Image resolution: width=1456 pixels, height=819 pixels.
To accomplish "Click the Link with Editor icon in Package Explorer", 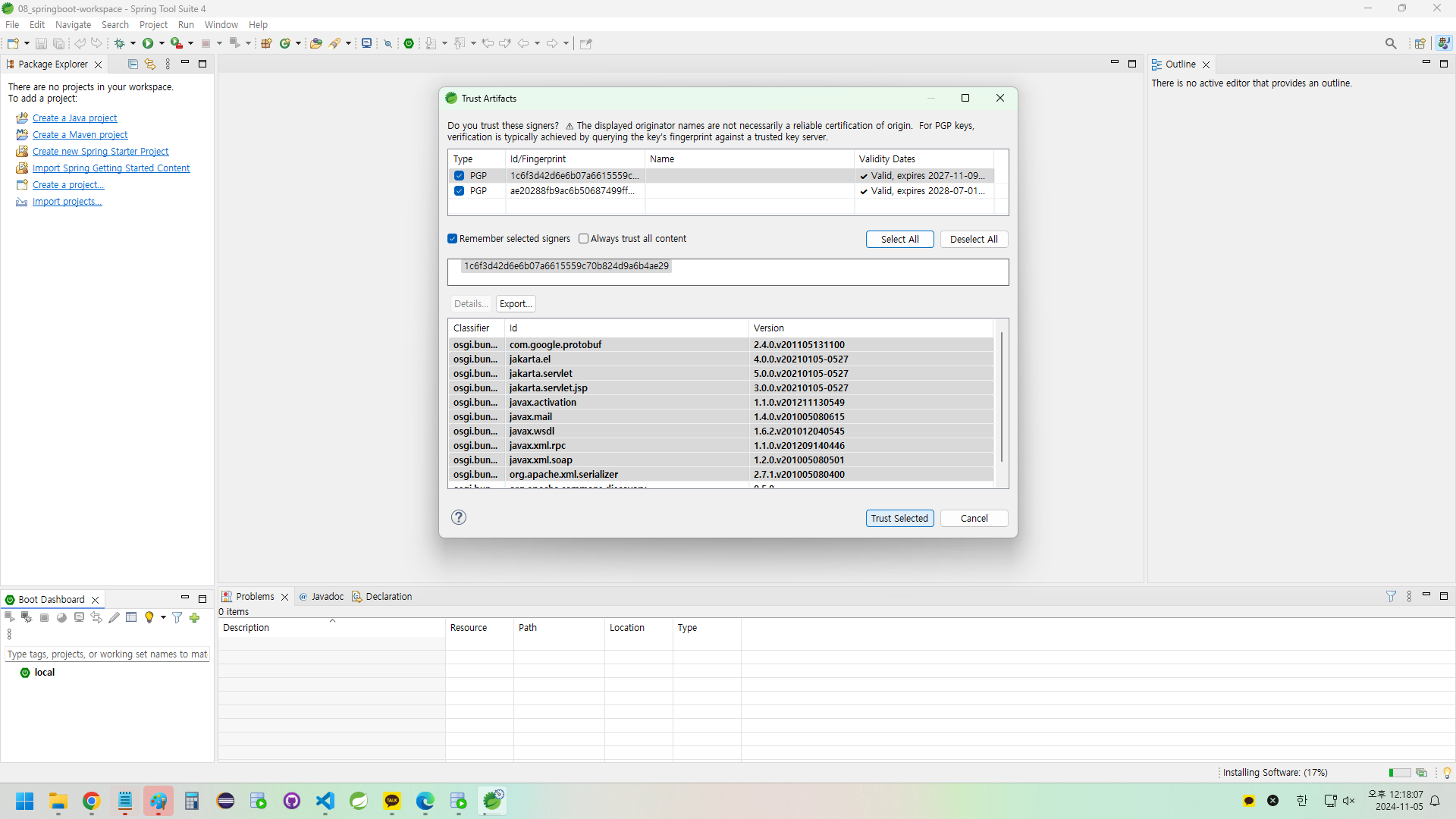I will 150,64.
